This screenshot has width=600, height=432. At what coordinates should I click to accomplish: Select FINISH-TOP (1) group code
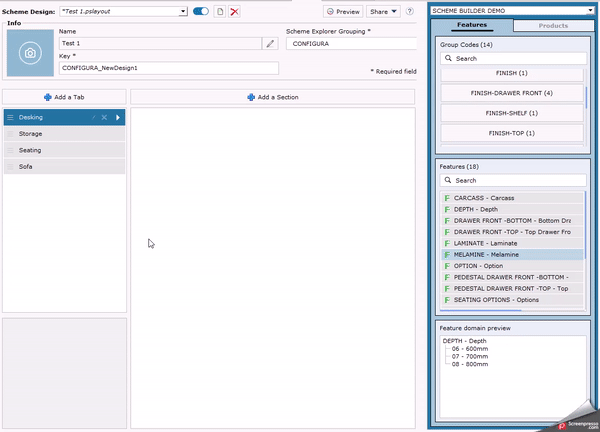[x=512, y=133]
